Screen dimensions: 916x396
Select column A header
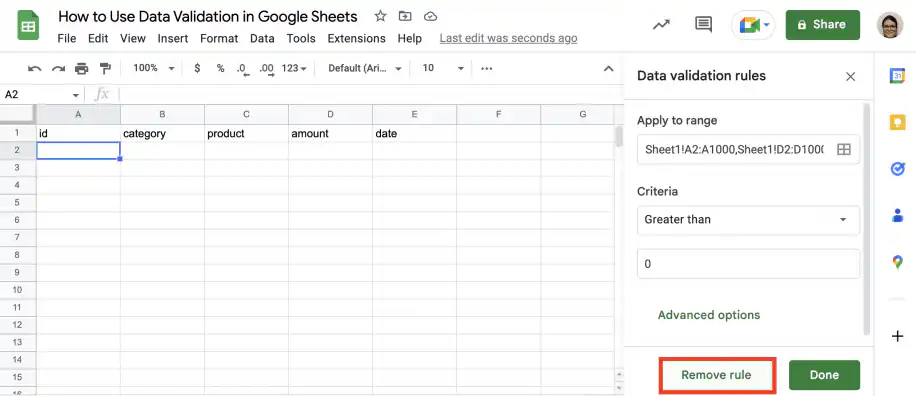coord(78,114)
